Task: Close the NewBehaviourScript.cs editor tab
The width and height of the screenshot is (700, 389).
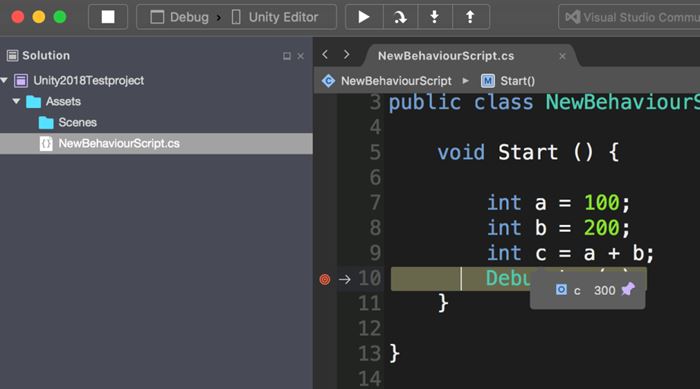Action: pos(562,56)
